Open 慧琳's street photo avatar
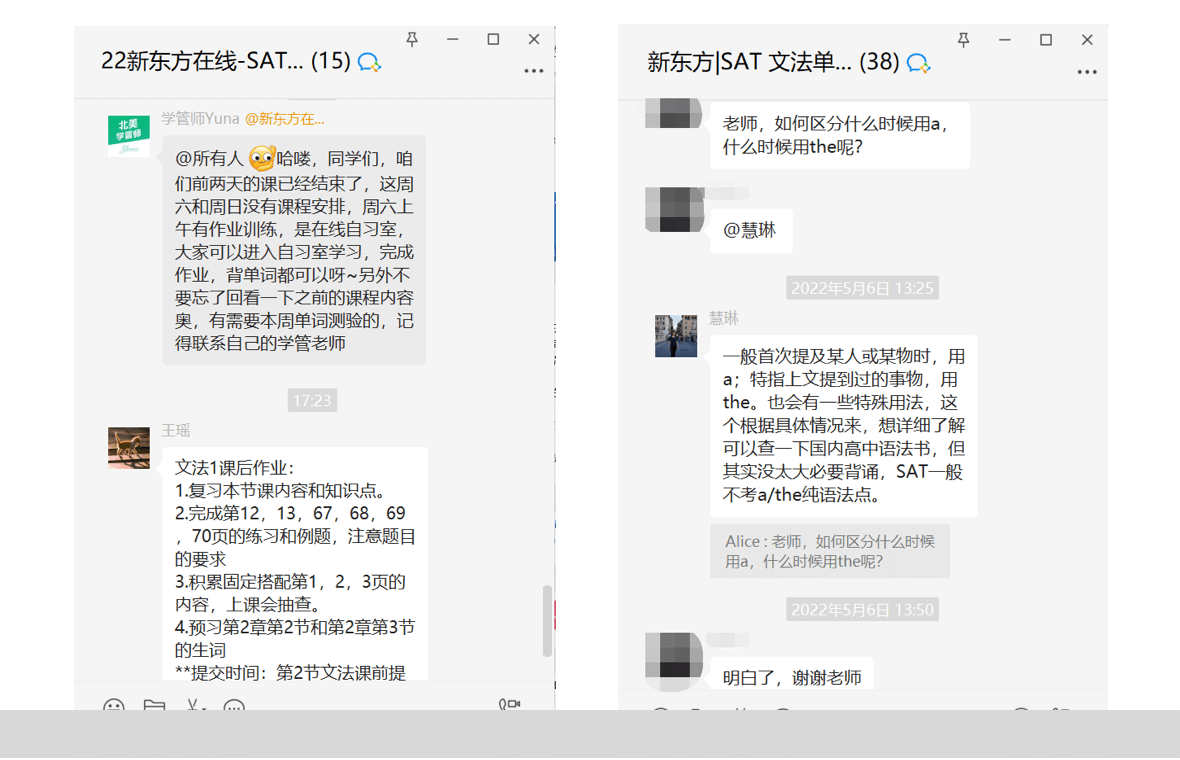This screenshot has height=760, width=1180. pos(676,336)
